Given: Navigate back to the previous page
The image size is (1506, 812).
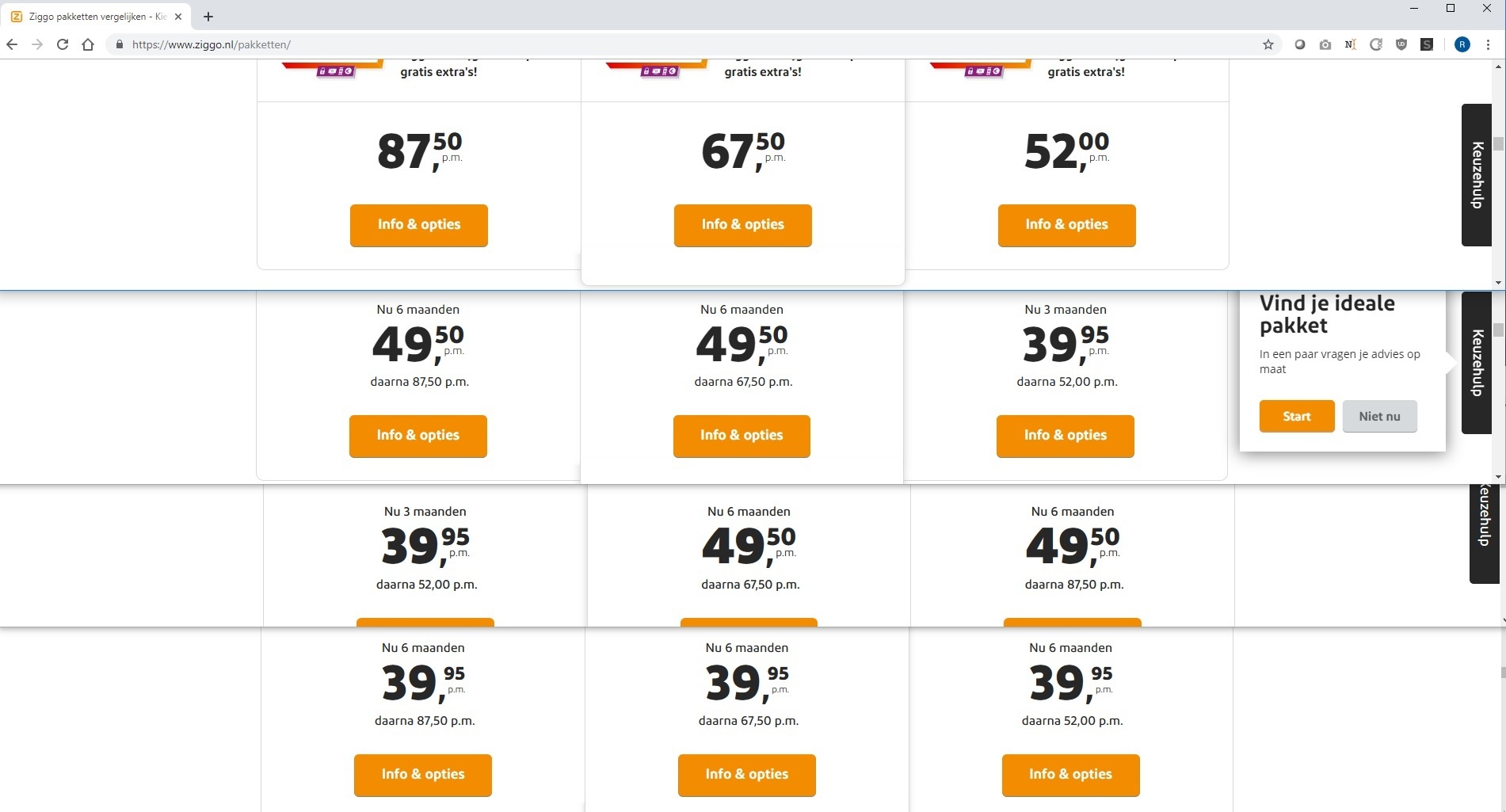Looking at the screenshot, I should [x=12, y=44].
